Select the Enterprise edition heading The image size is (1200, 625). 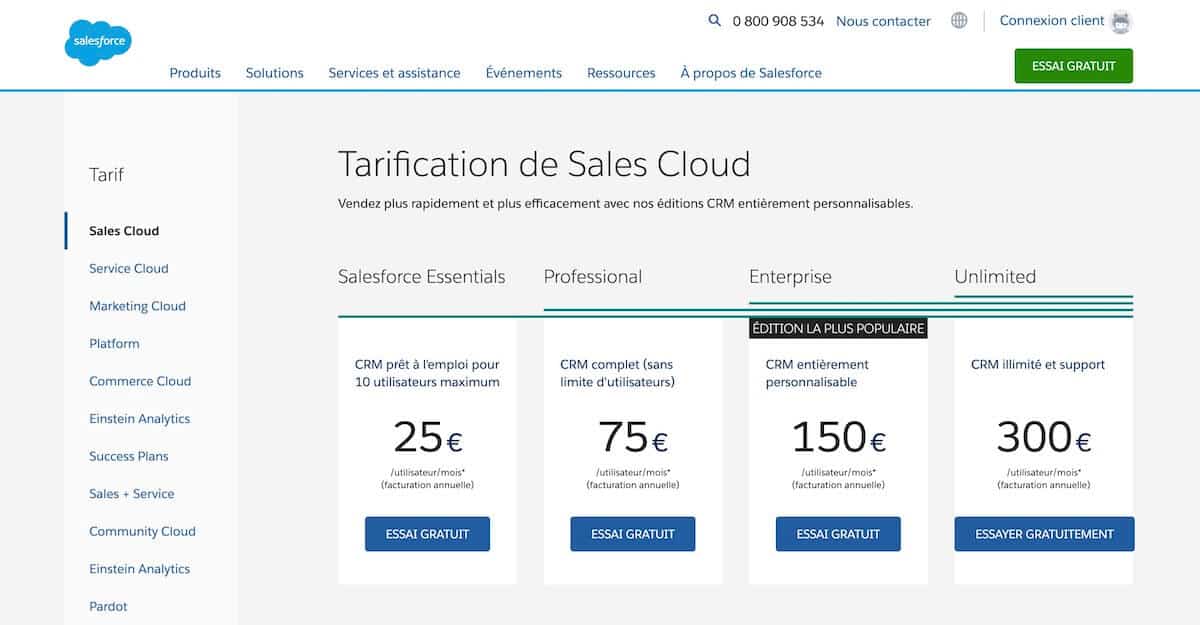790,277
